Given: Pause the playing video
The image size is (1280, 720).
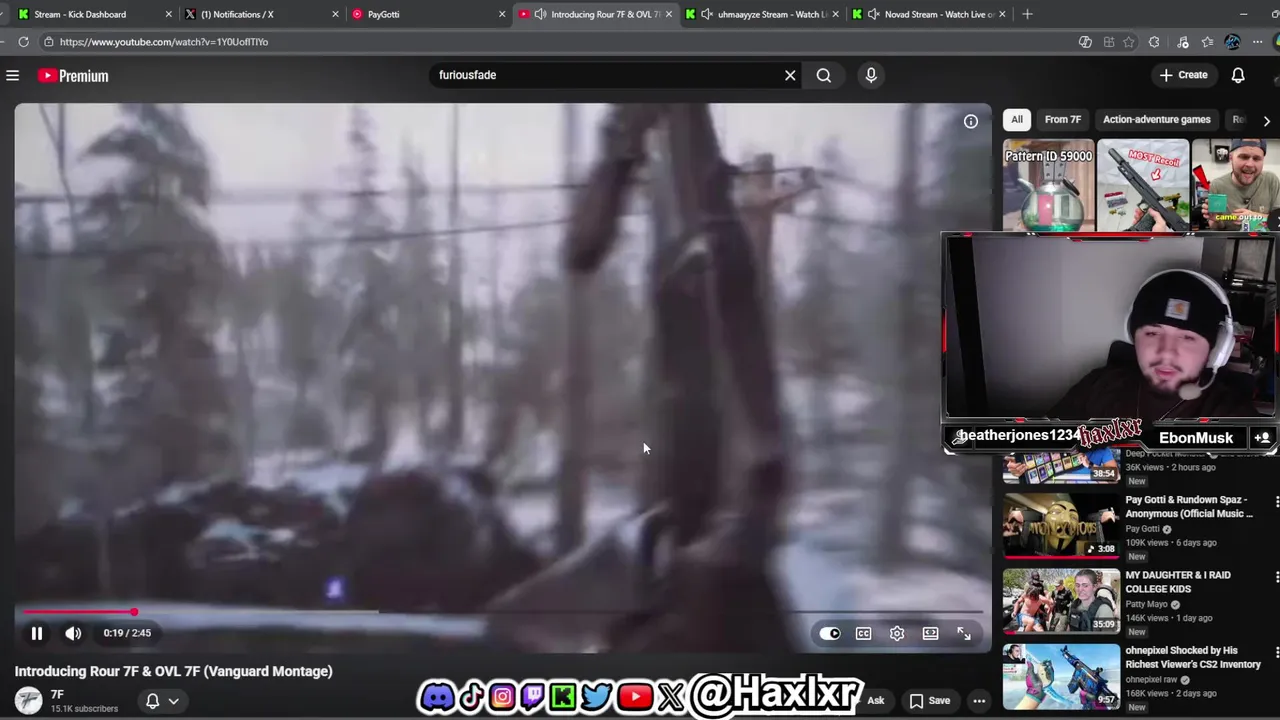Looking at the screenshot, I should tap(37, 633).
